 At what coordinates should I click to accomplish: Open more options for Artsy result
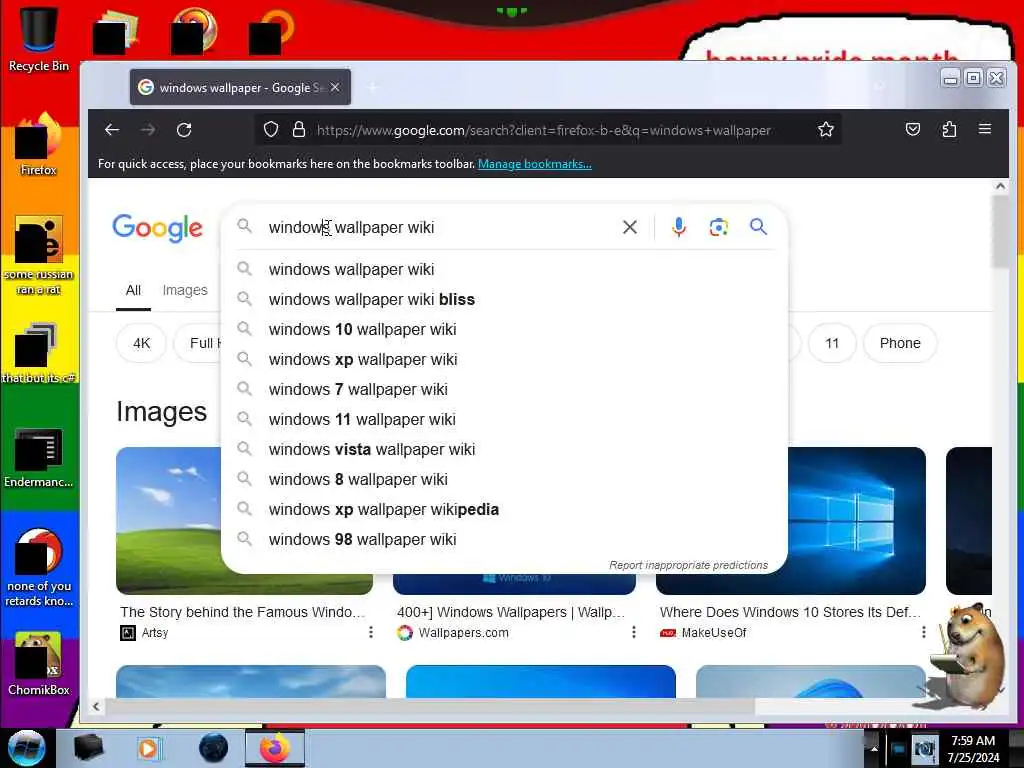click(x=371, y=632)
